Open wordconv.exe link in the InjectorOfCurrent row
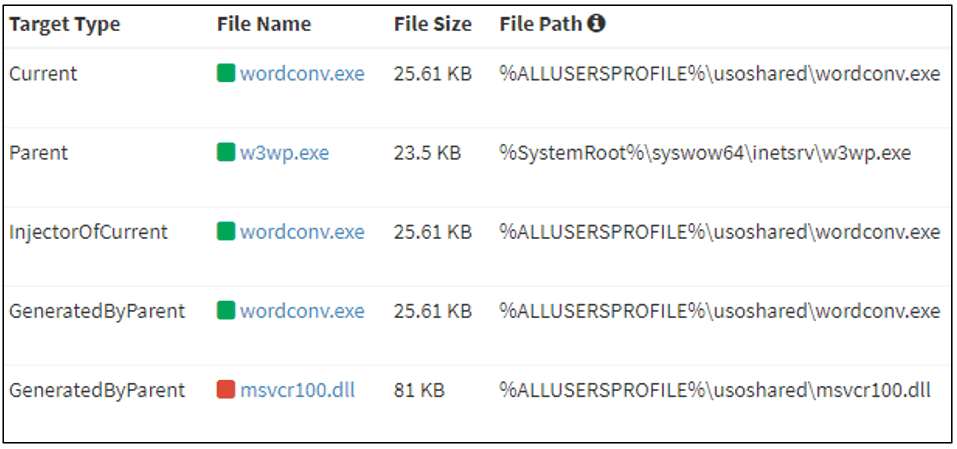This screenshot has width=957, height=449. 302,232
